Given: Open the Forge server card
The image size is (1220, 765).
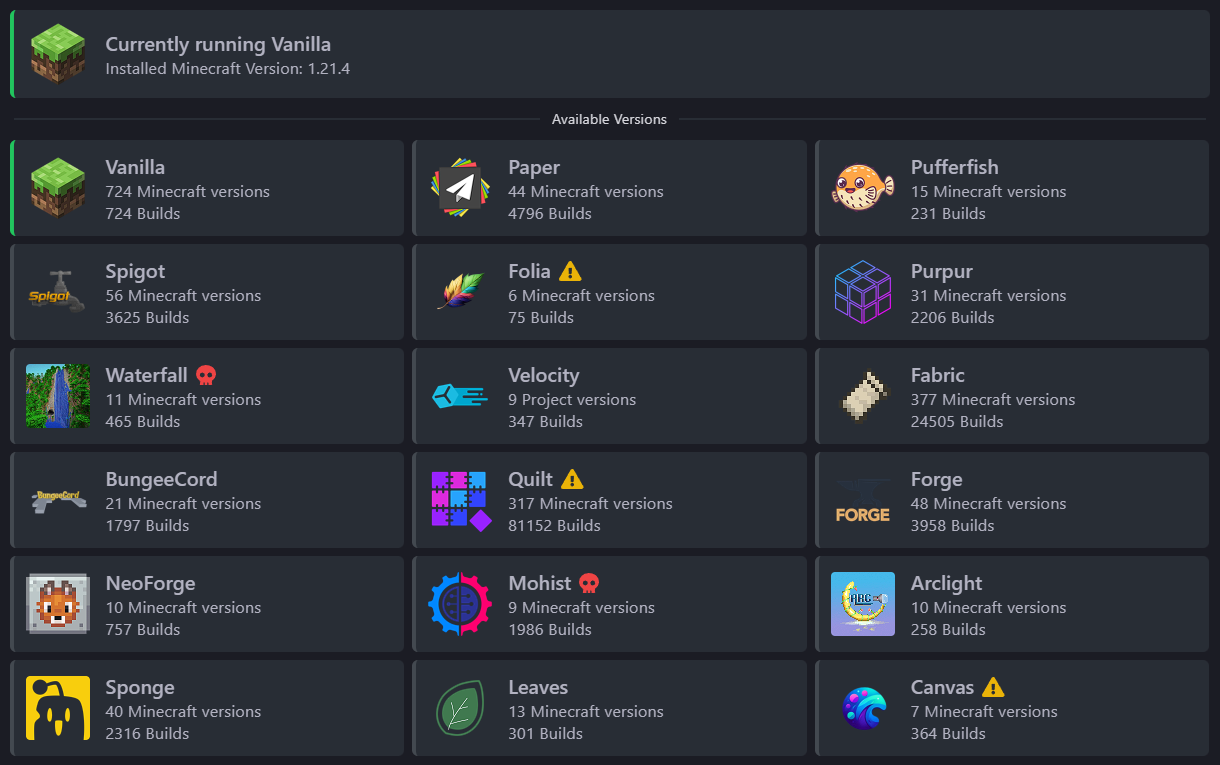Looking at the screenshot, I should tap(1011, 499).
